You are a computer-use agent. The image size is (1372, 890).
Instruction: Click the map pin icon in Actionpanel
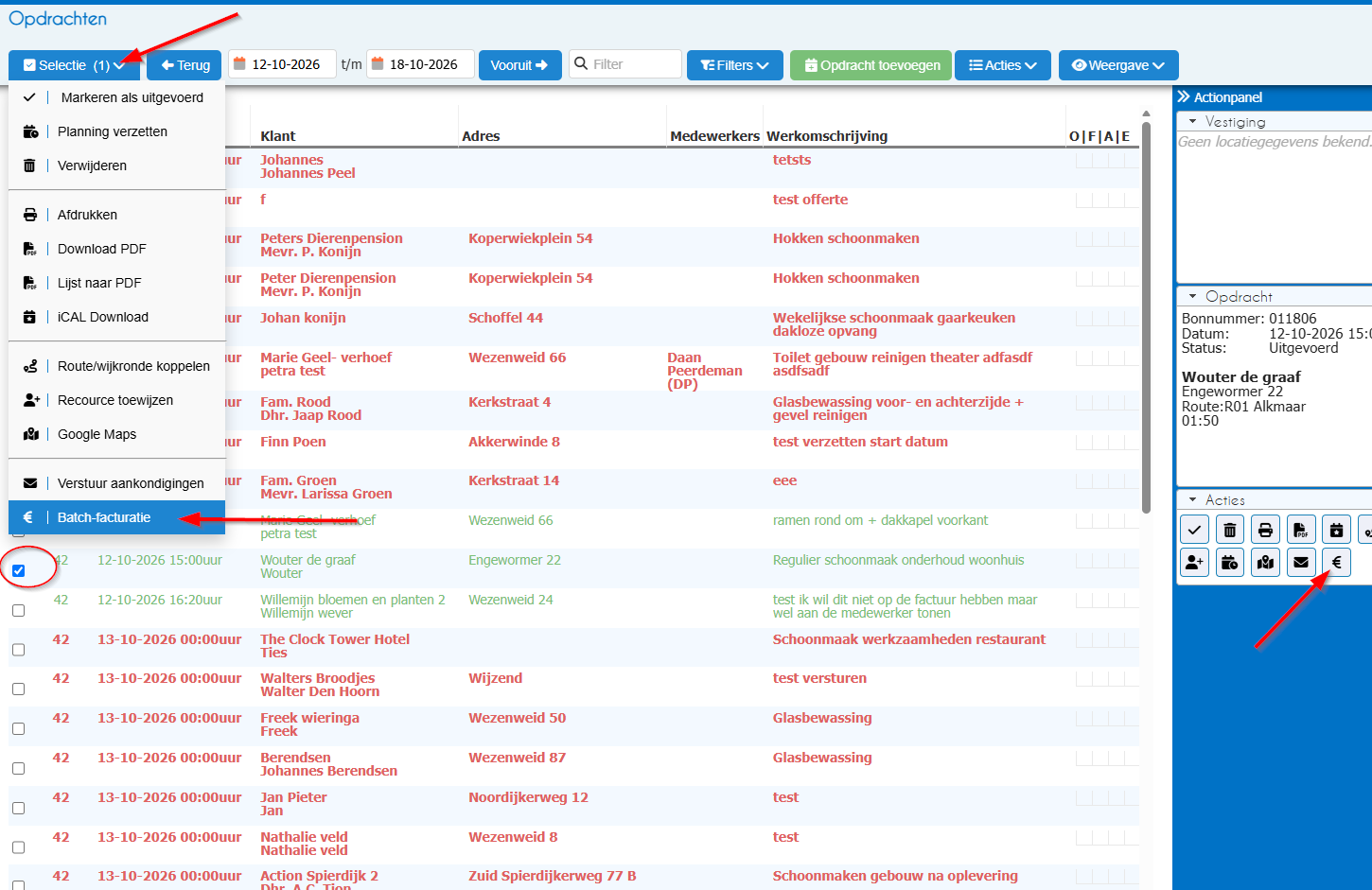(x=1265, y=563)
